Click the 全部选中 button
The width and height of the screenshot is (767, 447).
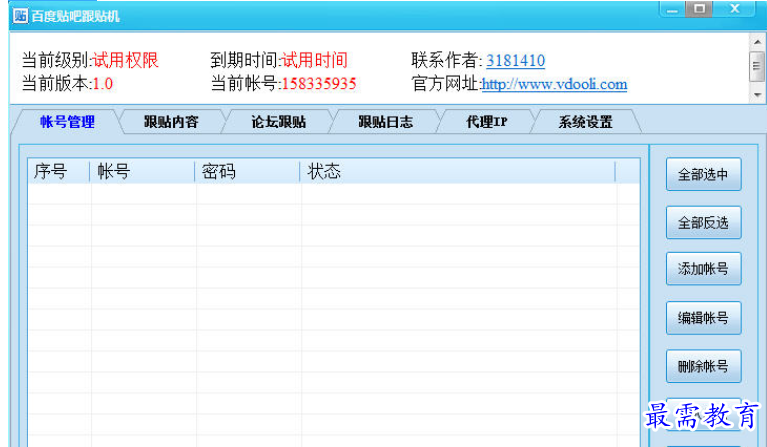click(x=703, y=174)
